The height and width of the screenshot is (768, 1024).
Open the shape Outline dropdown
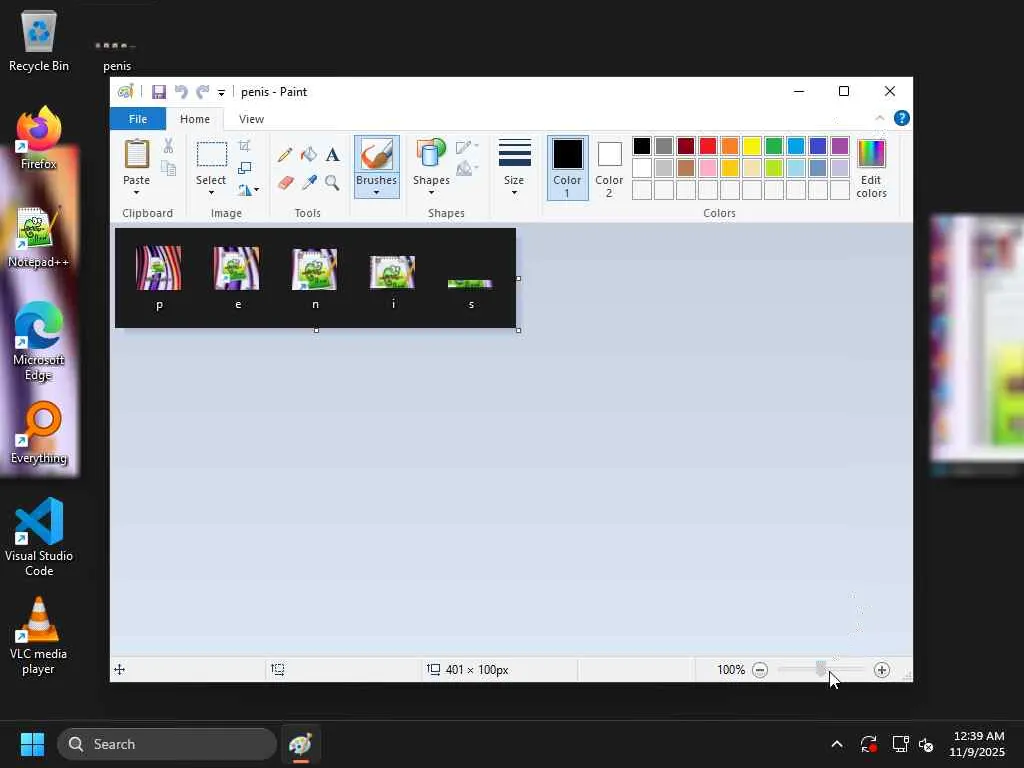pyautogui.click(x=467, y=146)
